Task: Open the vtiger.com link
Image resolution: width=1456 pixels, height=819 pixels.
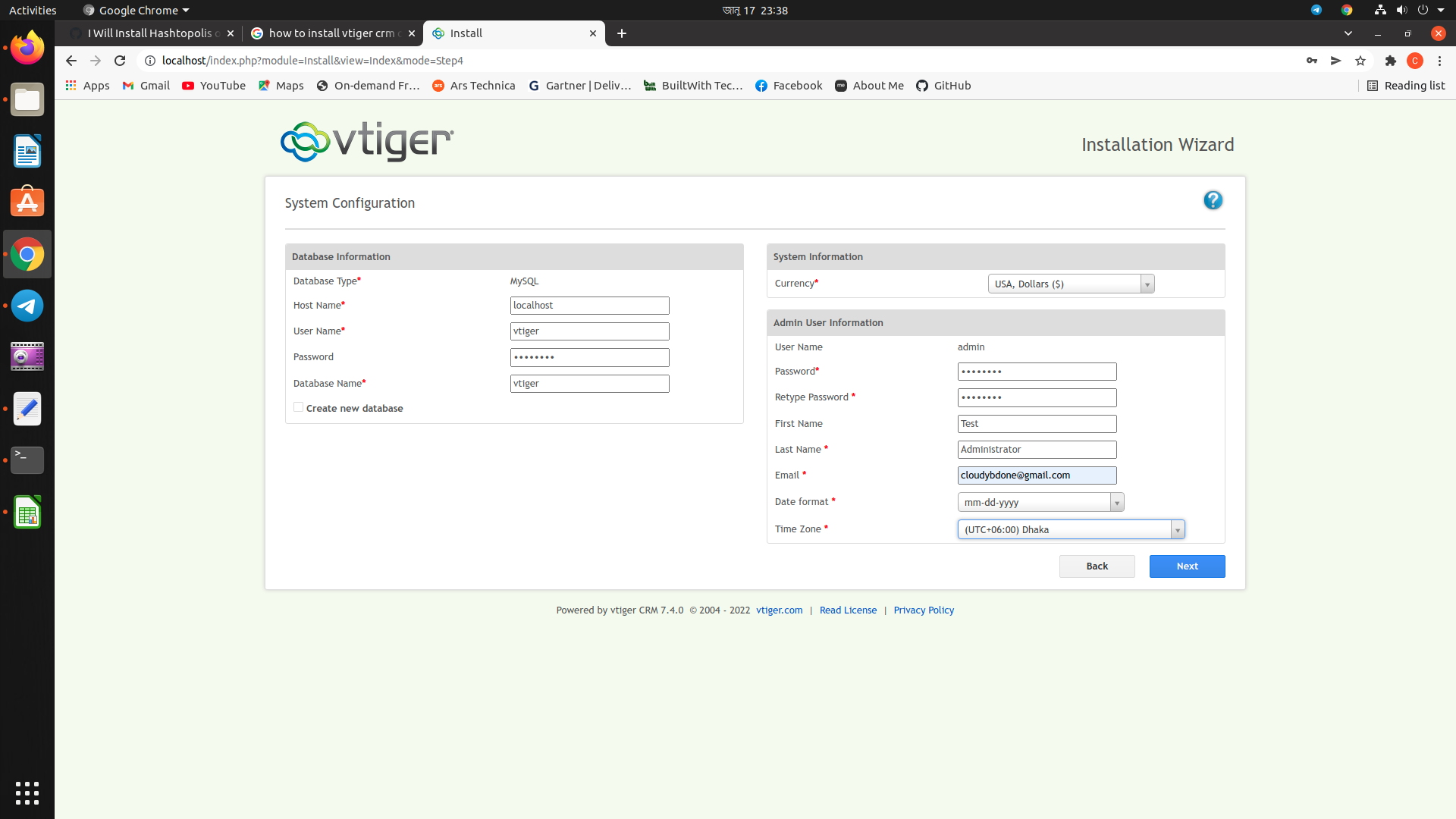Action: point(779,610)
